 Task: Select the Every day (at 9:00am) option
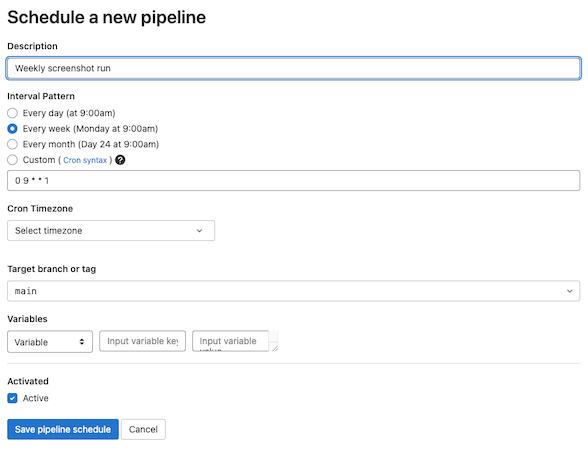[x=12, y=113]
